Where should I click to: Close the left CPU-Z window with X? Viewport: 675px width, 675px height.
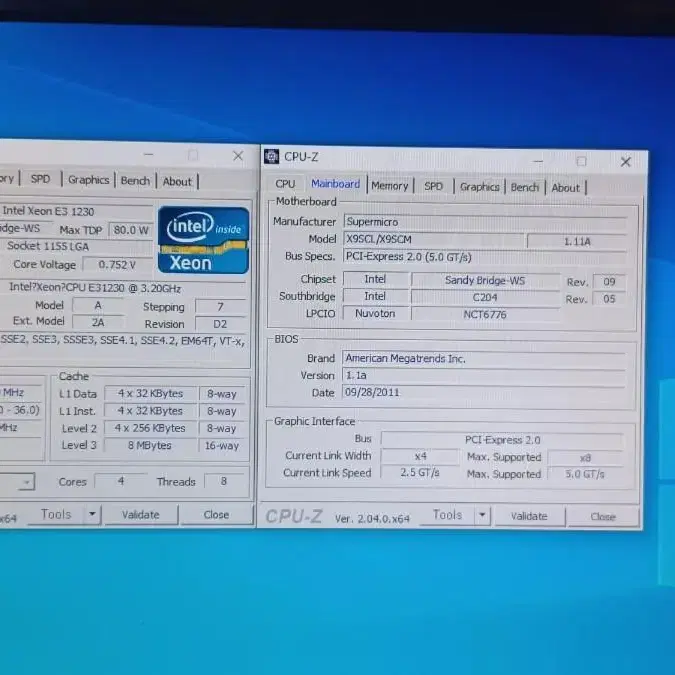coord(238,155)
